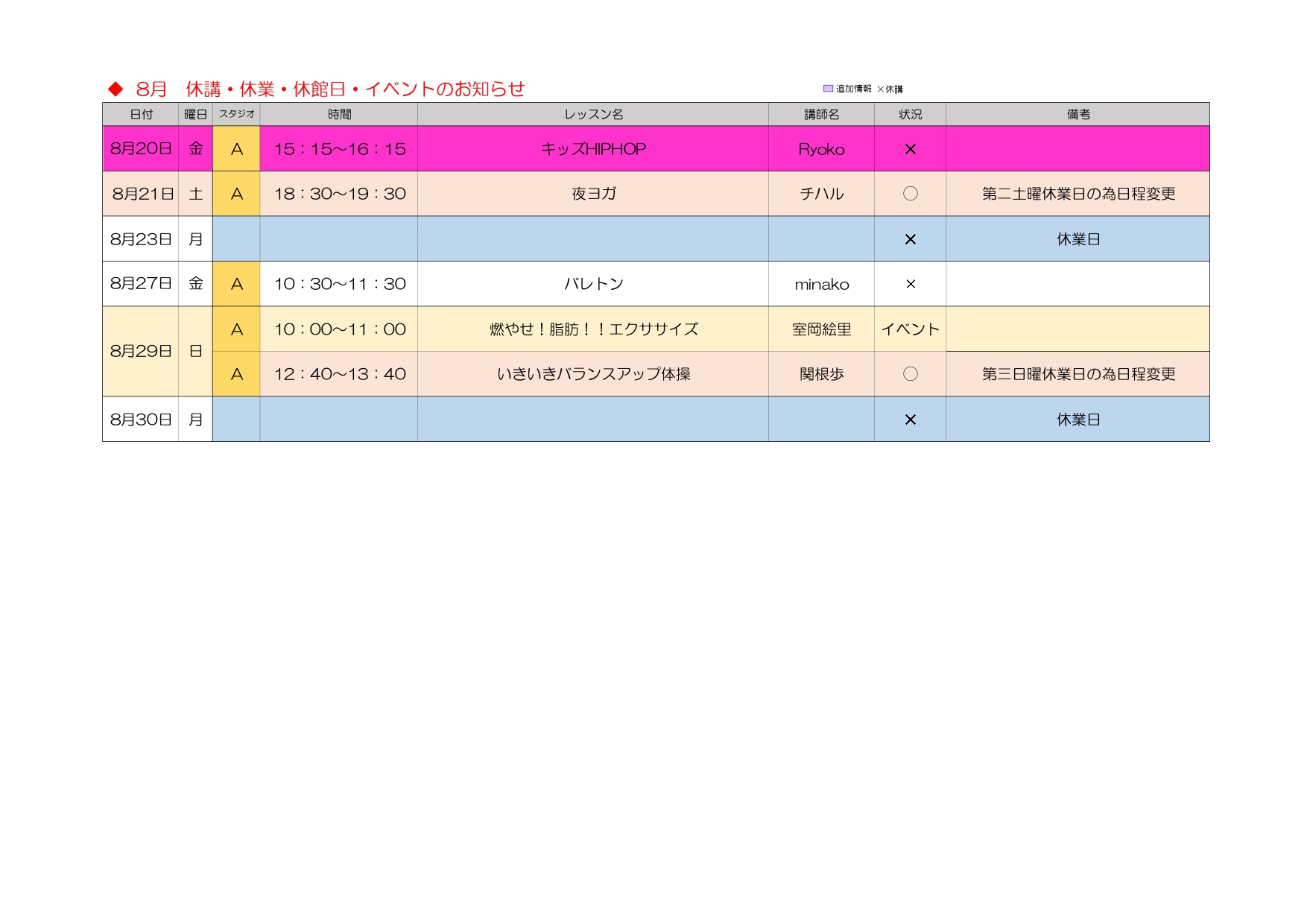
Task: Select the '8月29日' date cell
Action: [x=141, y=351]
